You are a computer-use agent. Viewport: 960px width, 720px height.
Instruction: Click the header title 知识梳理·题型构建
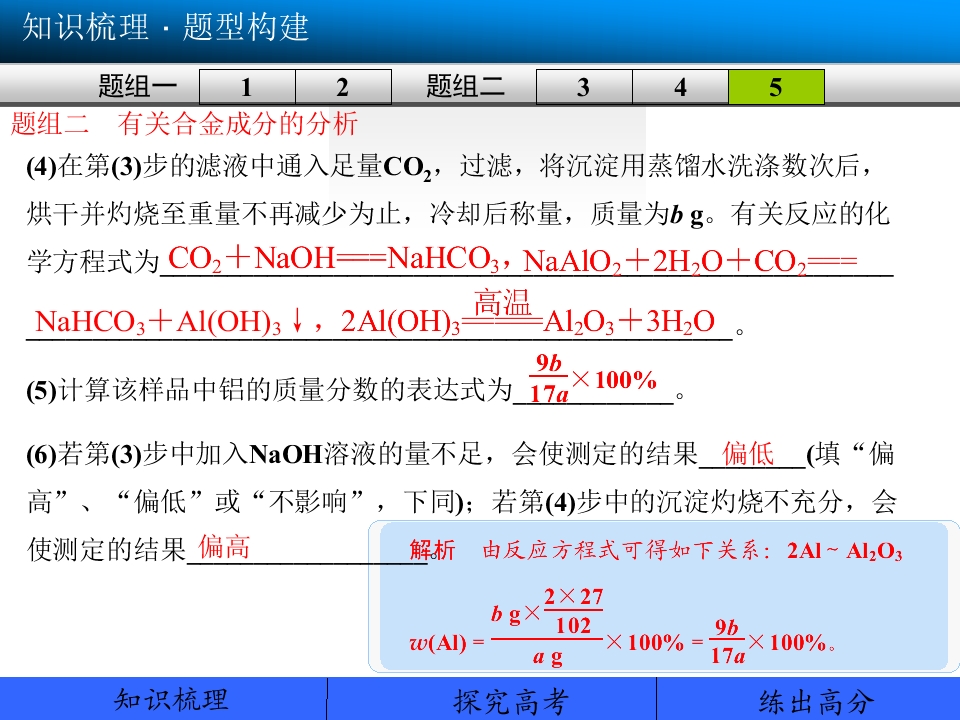[x=165, y=28]
